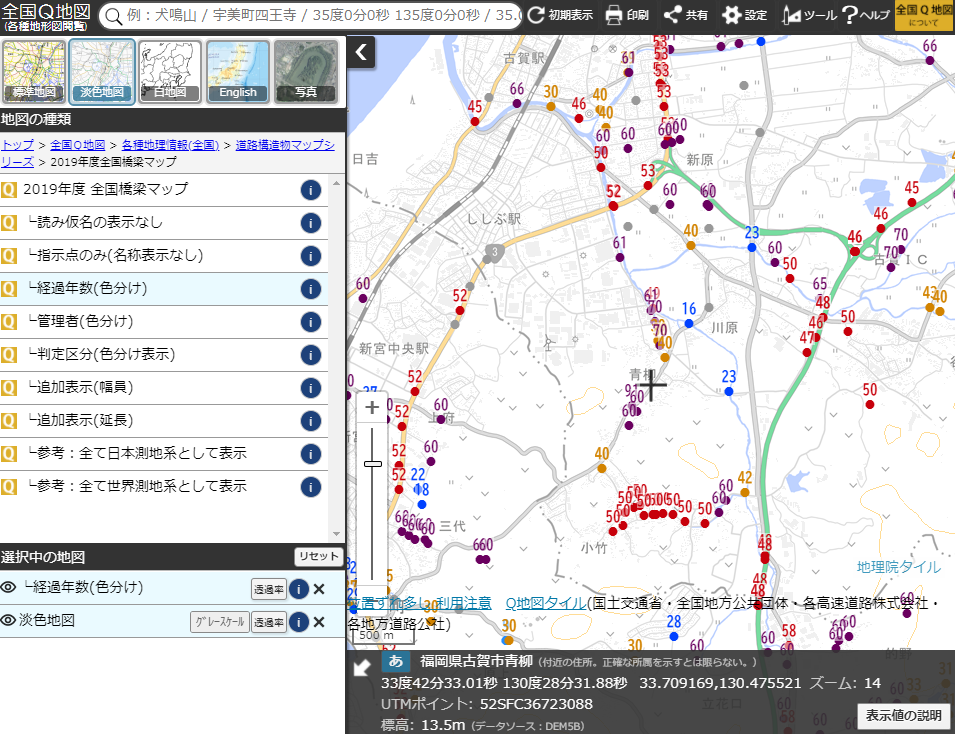This screenshot has height=734, width=955.
Task: Switch map to 写真 aerial imagery
Action: (305, 70)
